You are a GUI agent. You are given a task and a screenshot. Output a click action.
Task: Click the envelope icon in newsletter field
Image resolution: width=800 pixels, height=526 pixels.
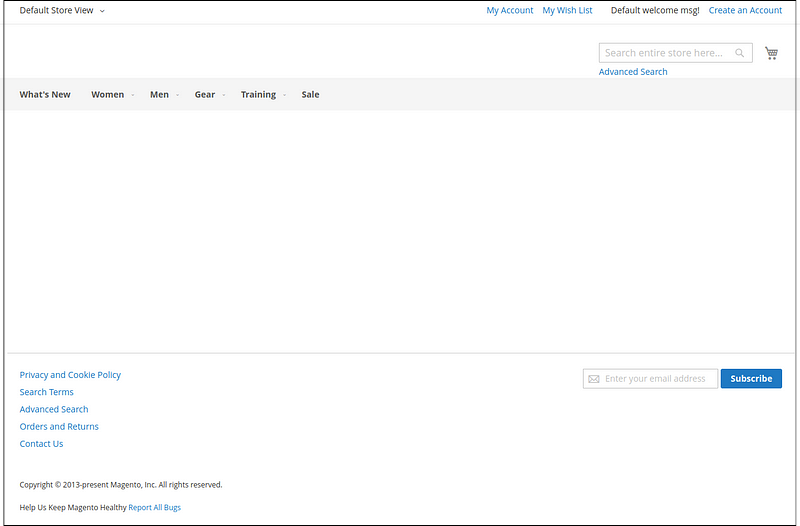(594, 379)
